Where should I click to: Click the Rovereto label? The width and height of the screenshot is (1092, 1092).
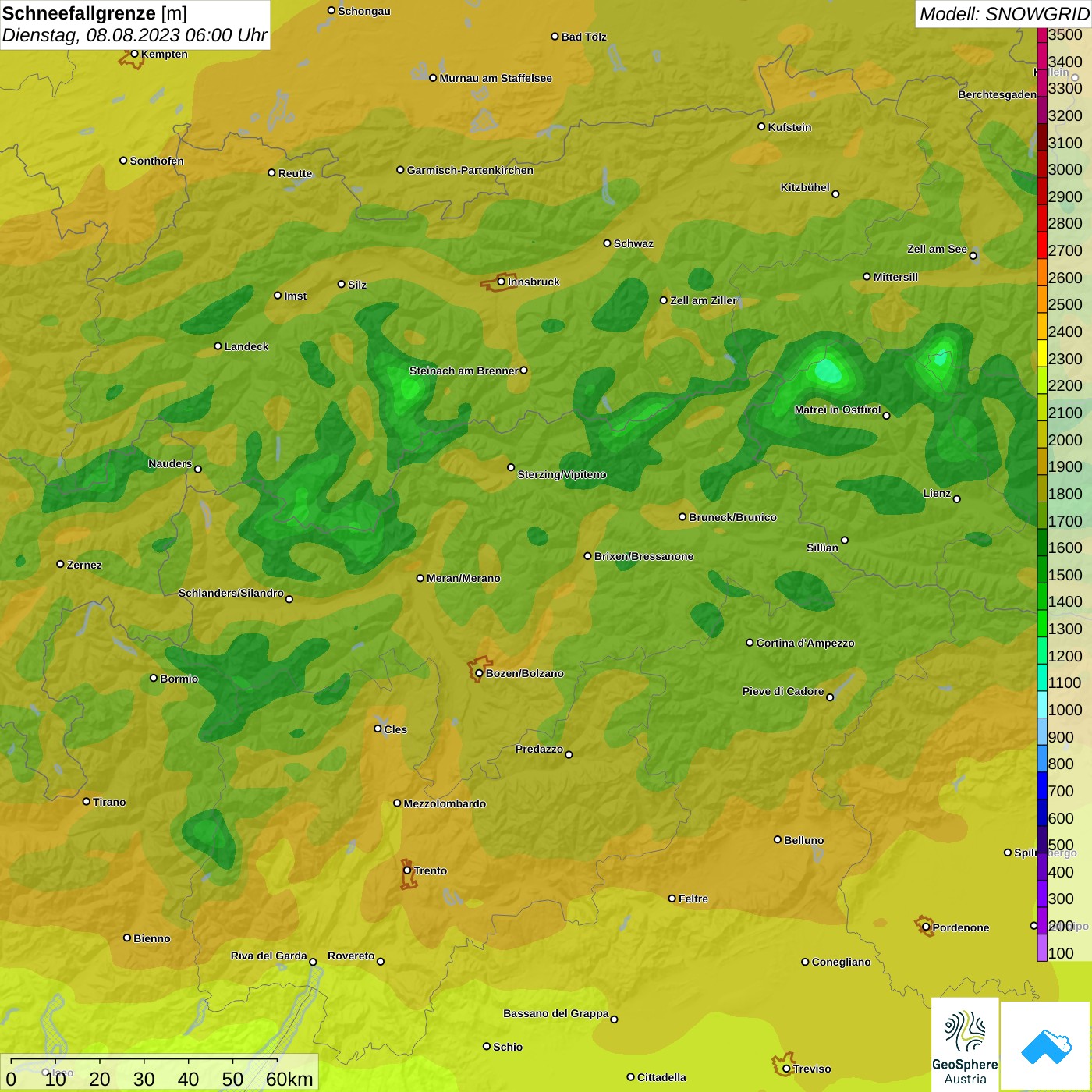pos(351,955)
